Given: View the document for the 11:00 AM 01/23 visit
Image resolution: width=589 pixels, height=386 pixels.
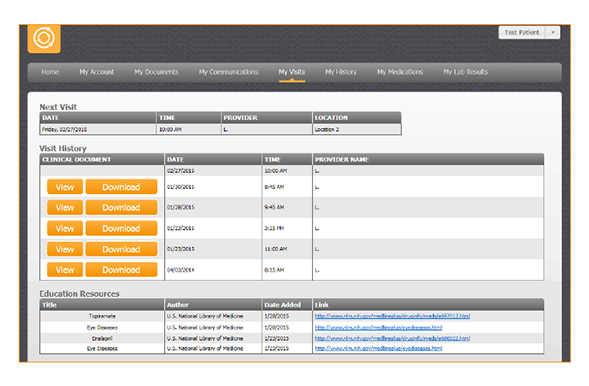Looking at the screenshot, I should coord(65,249).
